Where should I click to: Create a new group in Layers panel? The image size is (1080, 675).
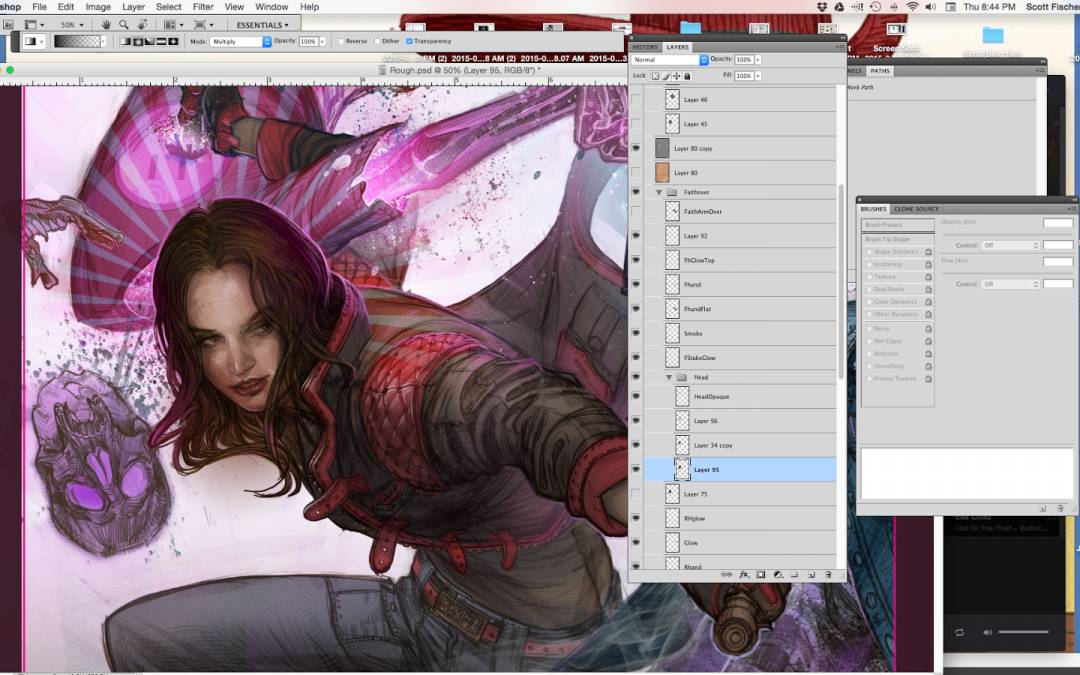794,574
